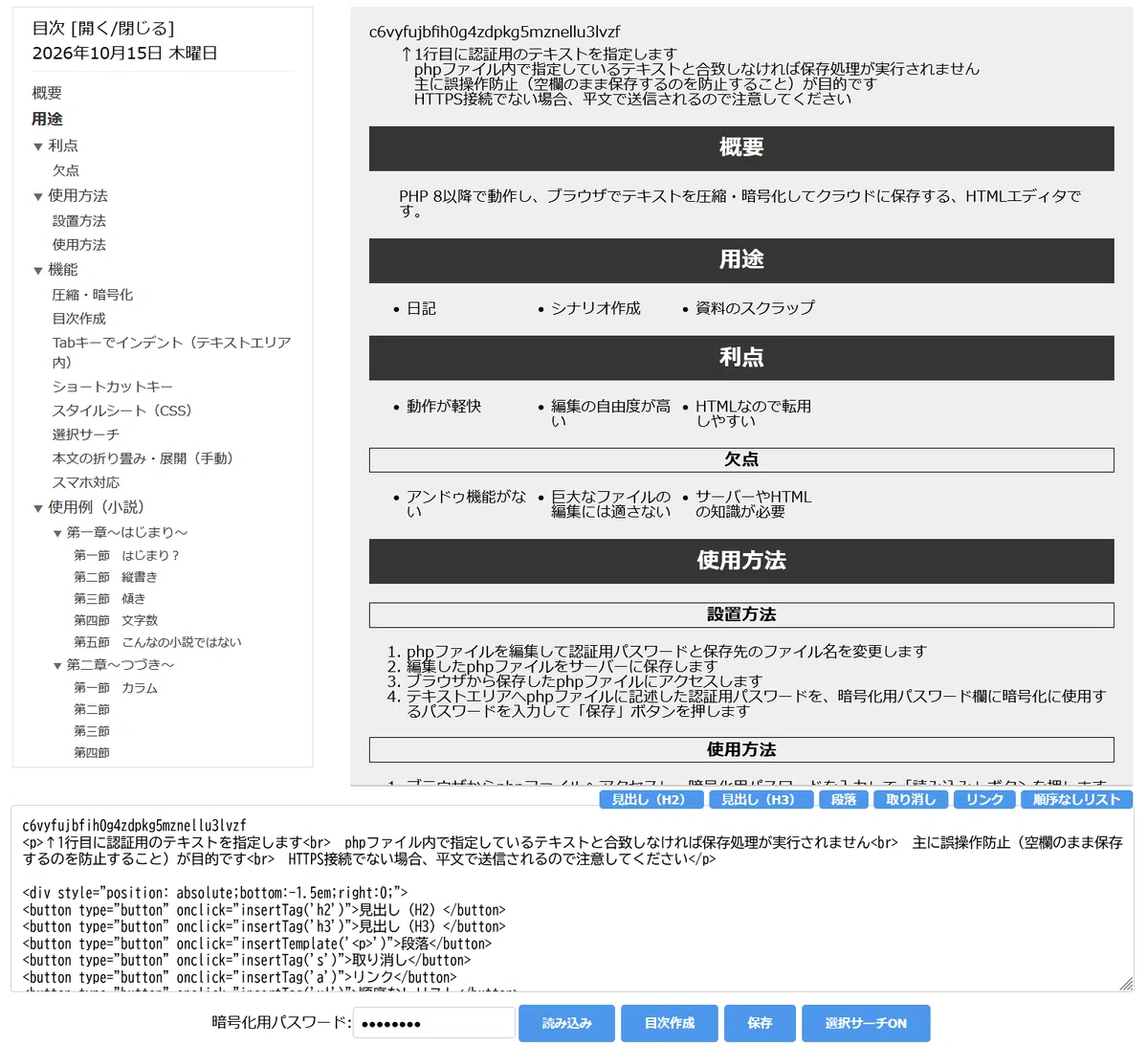Go to 欠点 entry in contents
The image size is (1148, 1045).
(x=66, y=170)
